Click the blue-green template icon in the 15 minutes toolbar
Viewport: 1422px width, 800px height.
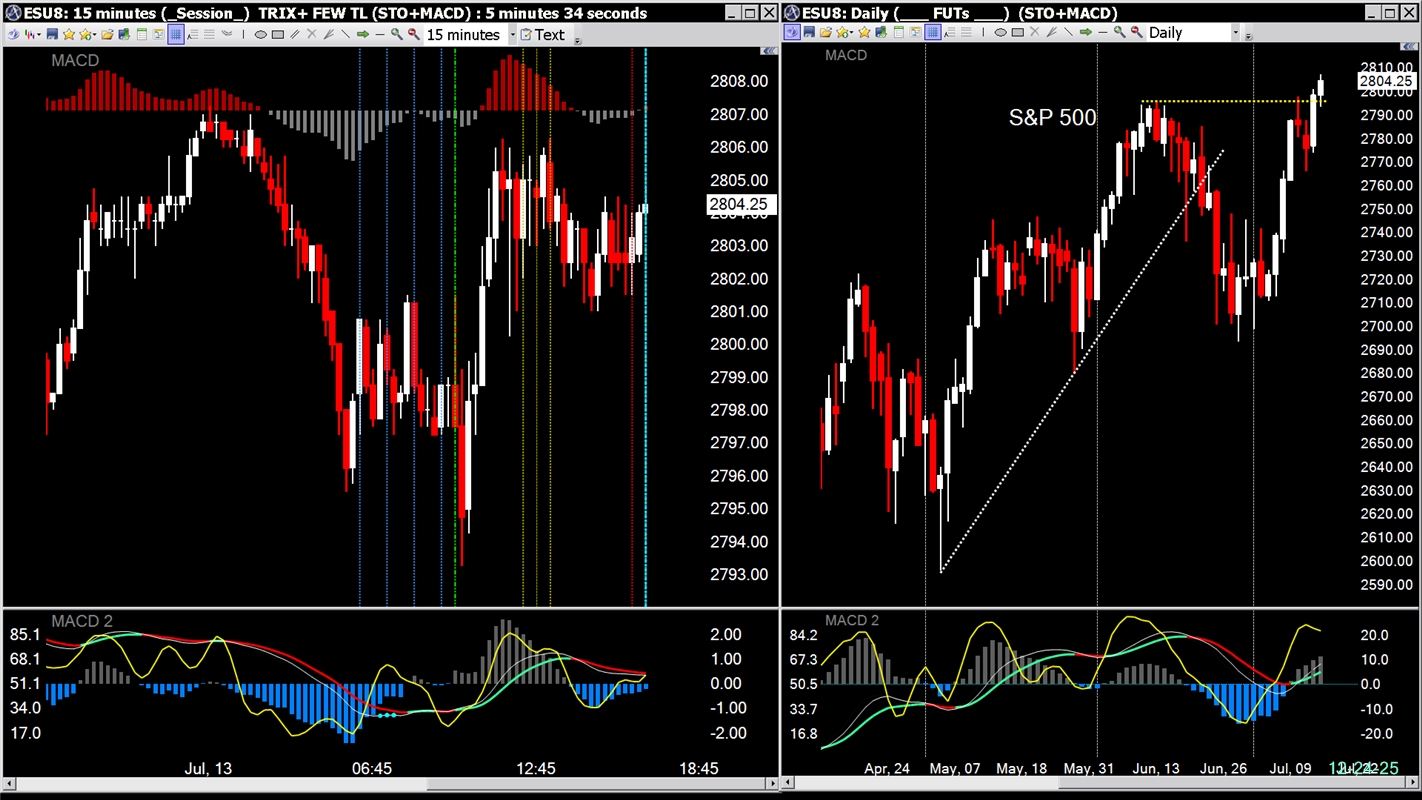coord(124,34)
